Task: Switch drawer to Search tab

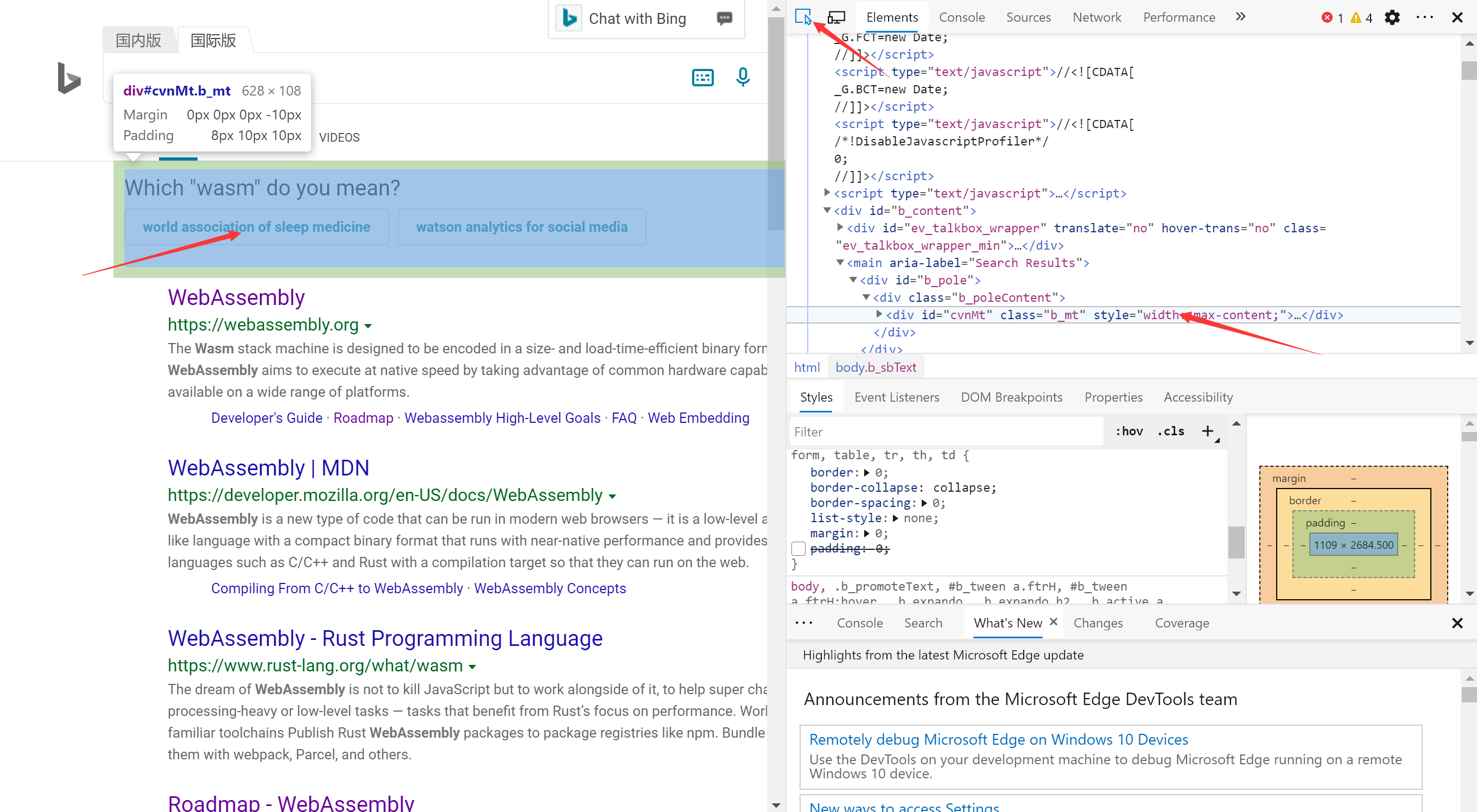Action: point(923,623)
